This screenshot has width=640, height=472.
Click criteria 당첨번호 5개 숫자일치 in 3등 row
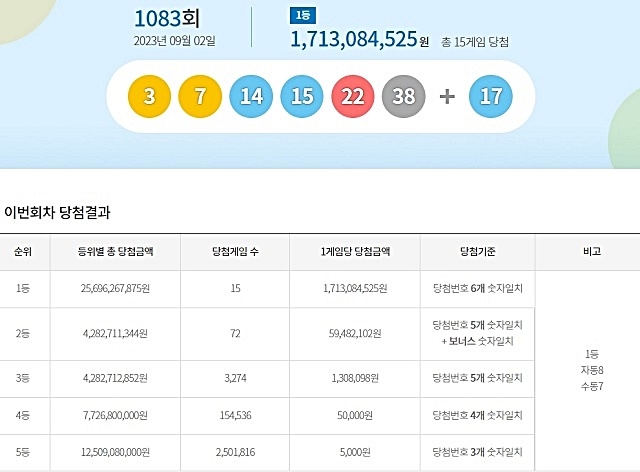478,378
